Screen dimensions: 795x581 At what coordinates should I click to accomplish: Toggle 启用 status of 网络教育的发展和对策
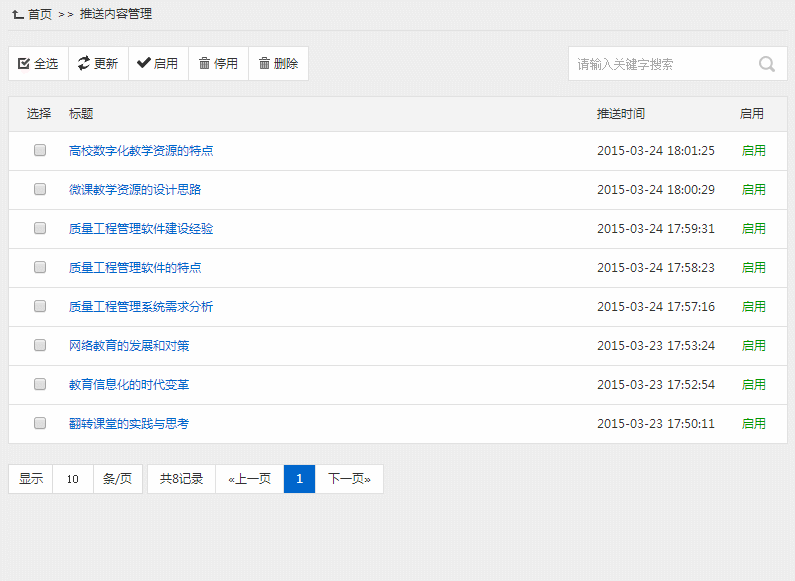753,346
